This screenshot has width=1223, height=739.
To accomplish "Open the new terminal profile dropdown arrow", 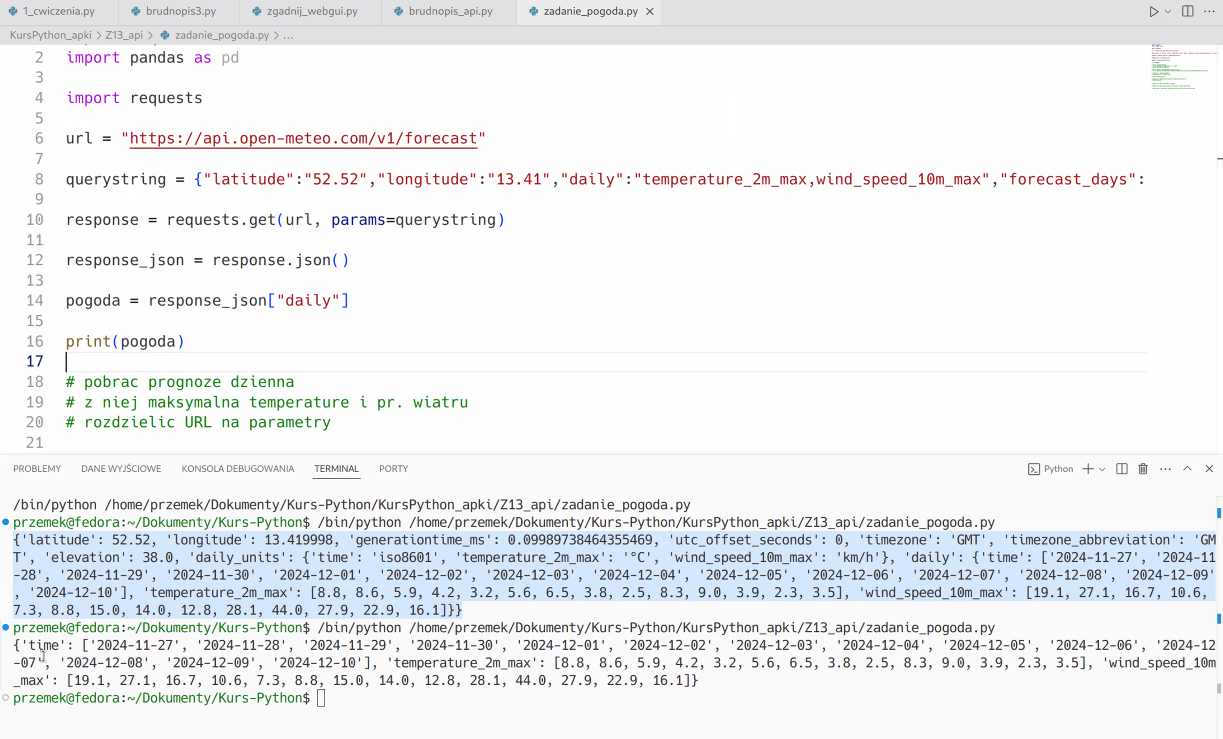I will click(x=1102, y=469).
